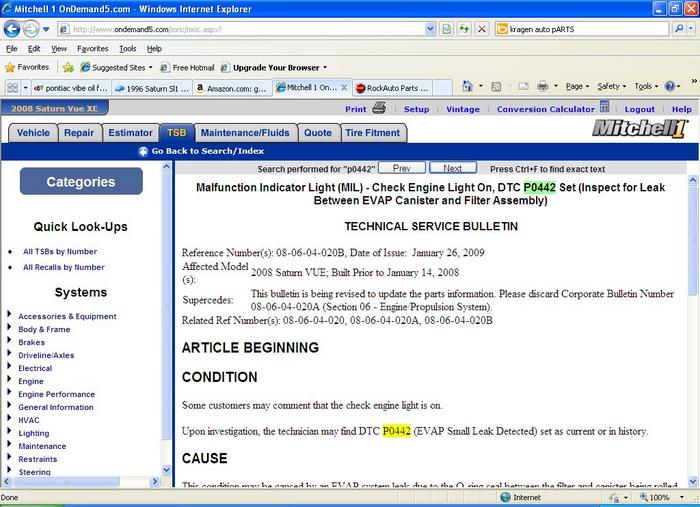Open the Conversion Calculator link
The image size is (700, 507).
546,109
